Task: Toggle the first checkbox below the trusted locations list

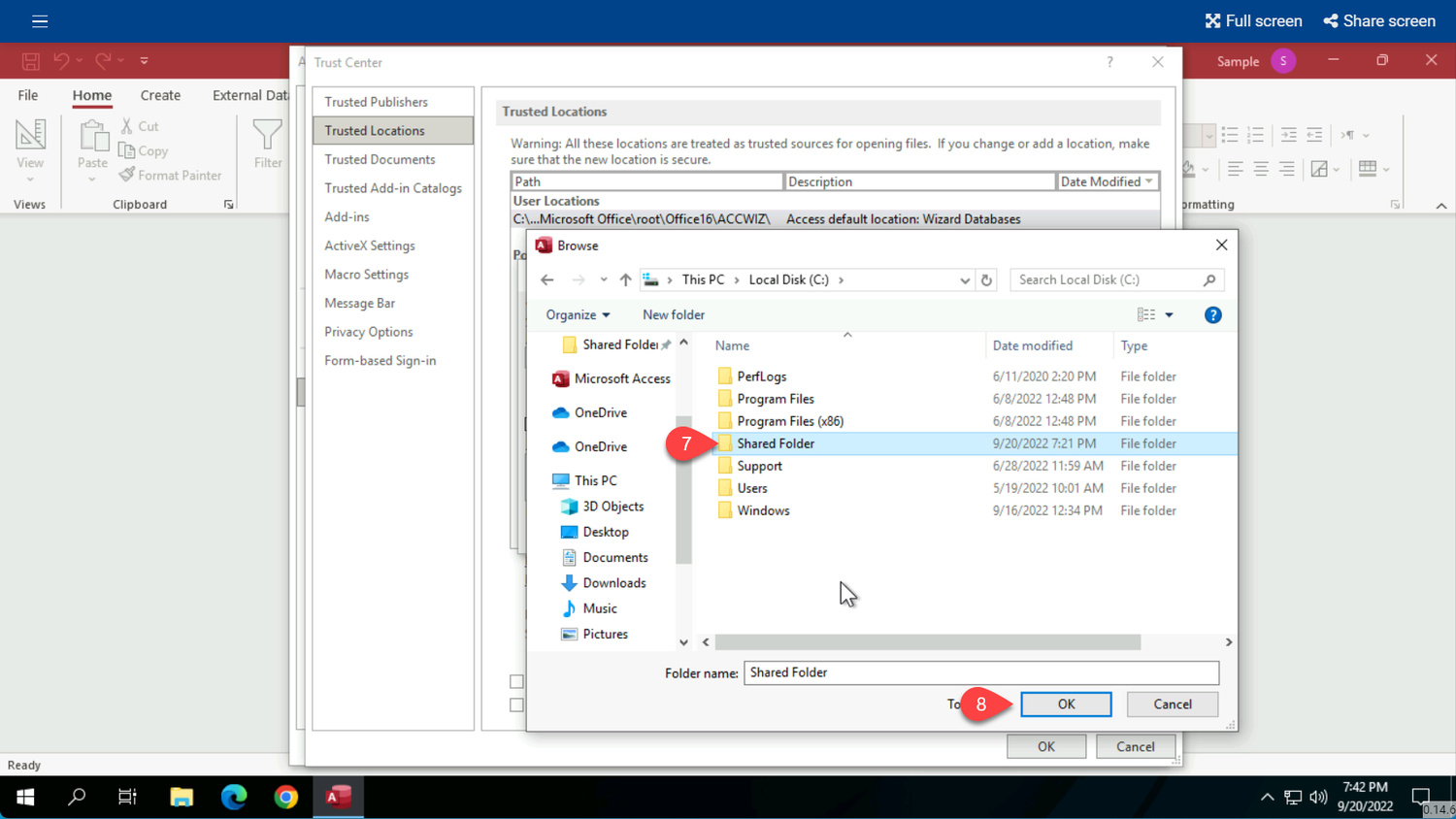Action: 516,681
